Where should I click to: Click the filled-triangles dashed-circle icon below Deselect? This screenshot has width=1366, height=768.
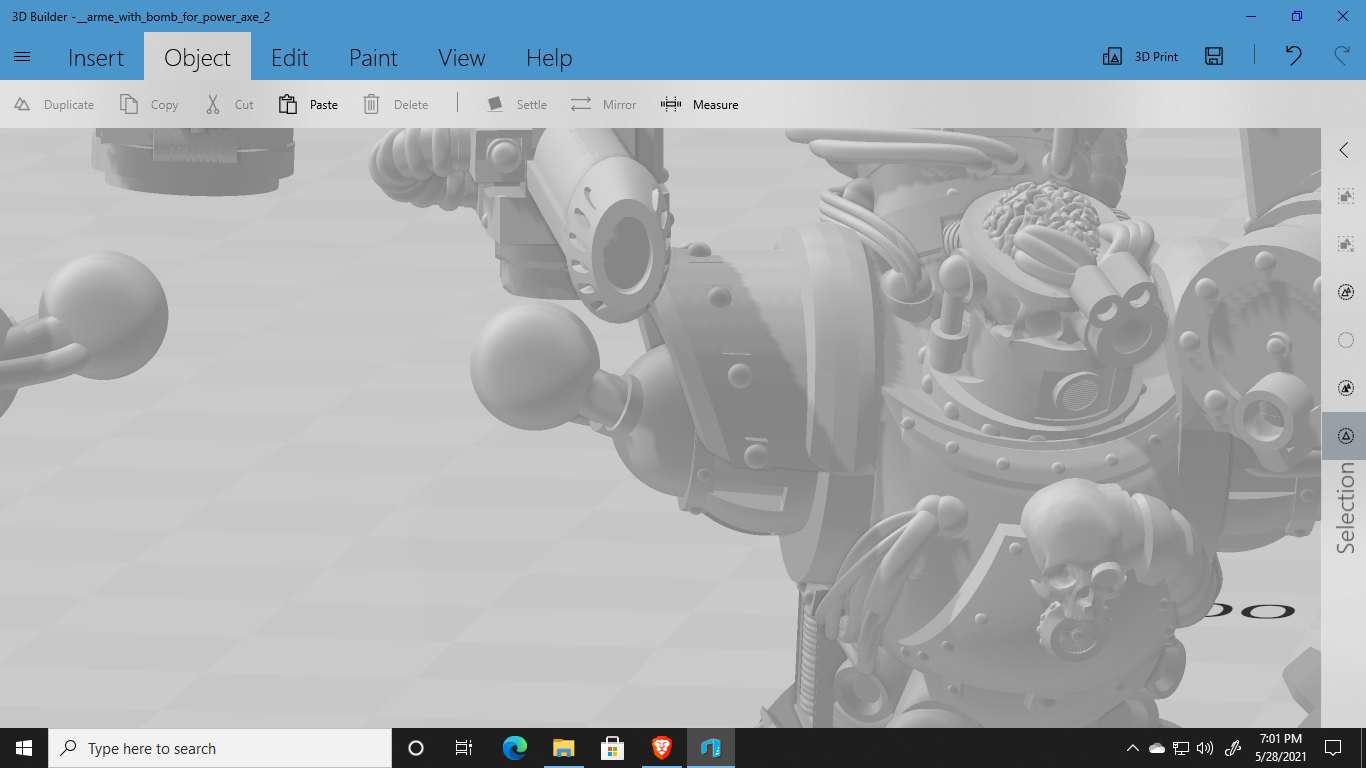1345,388
